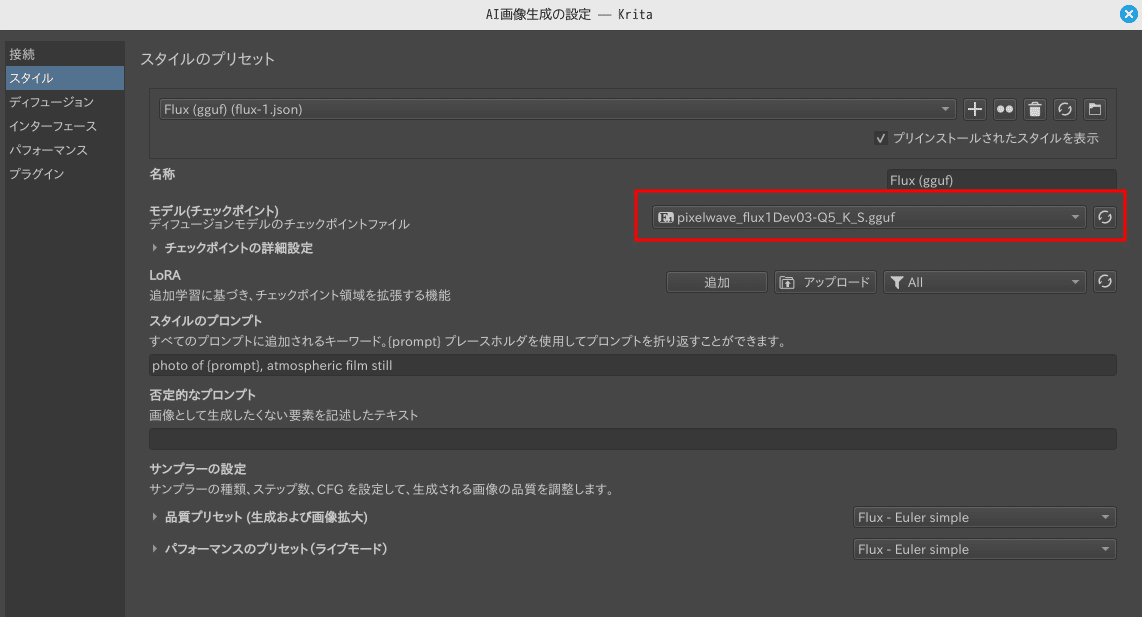The image size is (1142, 617).
Task: Duplicate the current style preset
Action: tap(1004, 109)
